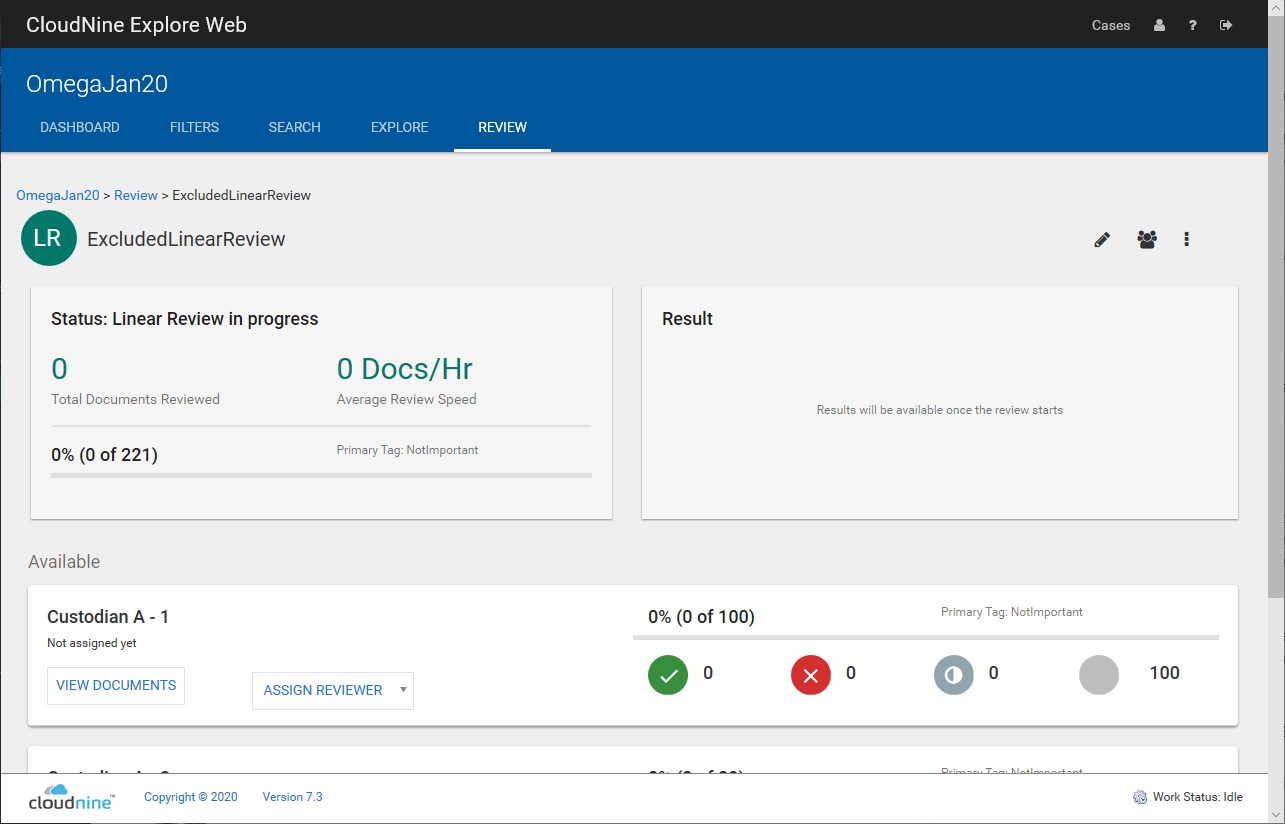Screen dimensions: 1285x824
Task: Click the 0 Docs/Hr value
Action: point(404,369)
